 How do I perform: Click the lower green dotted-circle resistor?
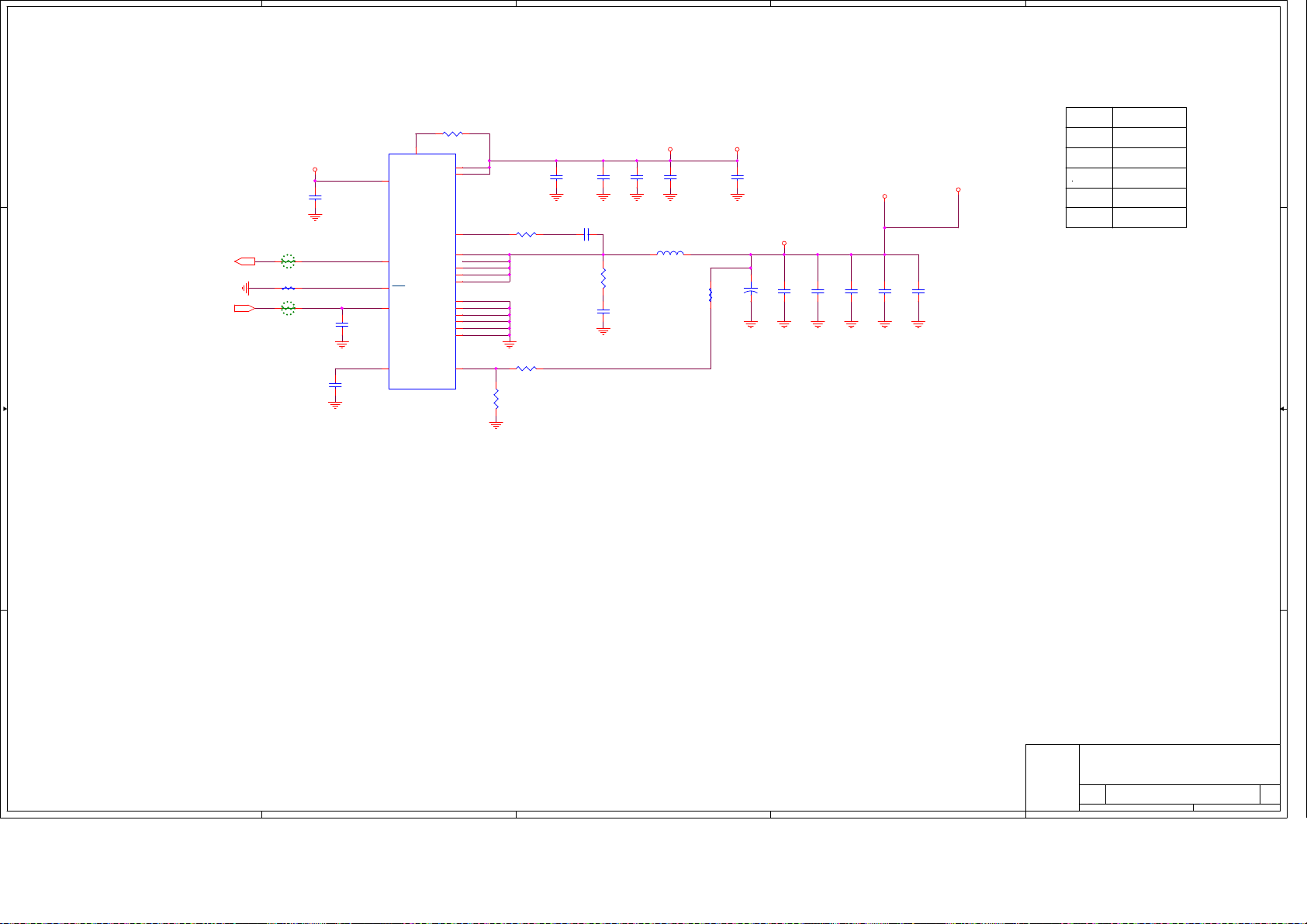(x=288, y=309)
